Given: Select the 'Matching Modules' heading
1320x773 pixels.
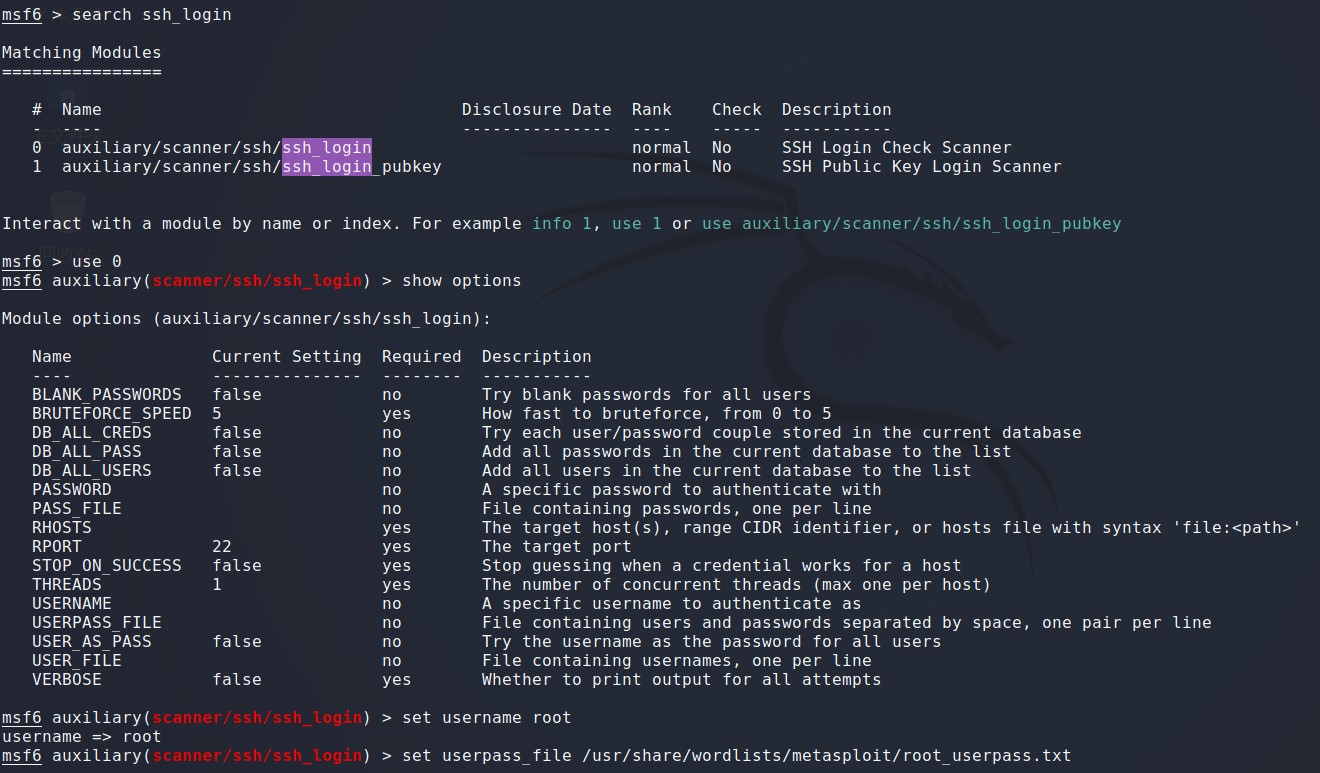Looking at the screenshot, I should coord(81,53).
